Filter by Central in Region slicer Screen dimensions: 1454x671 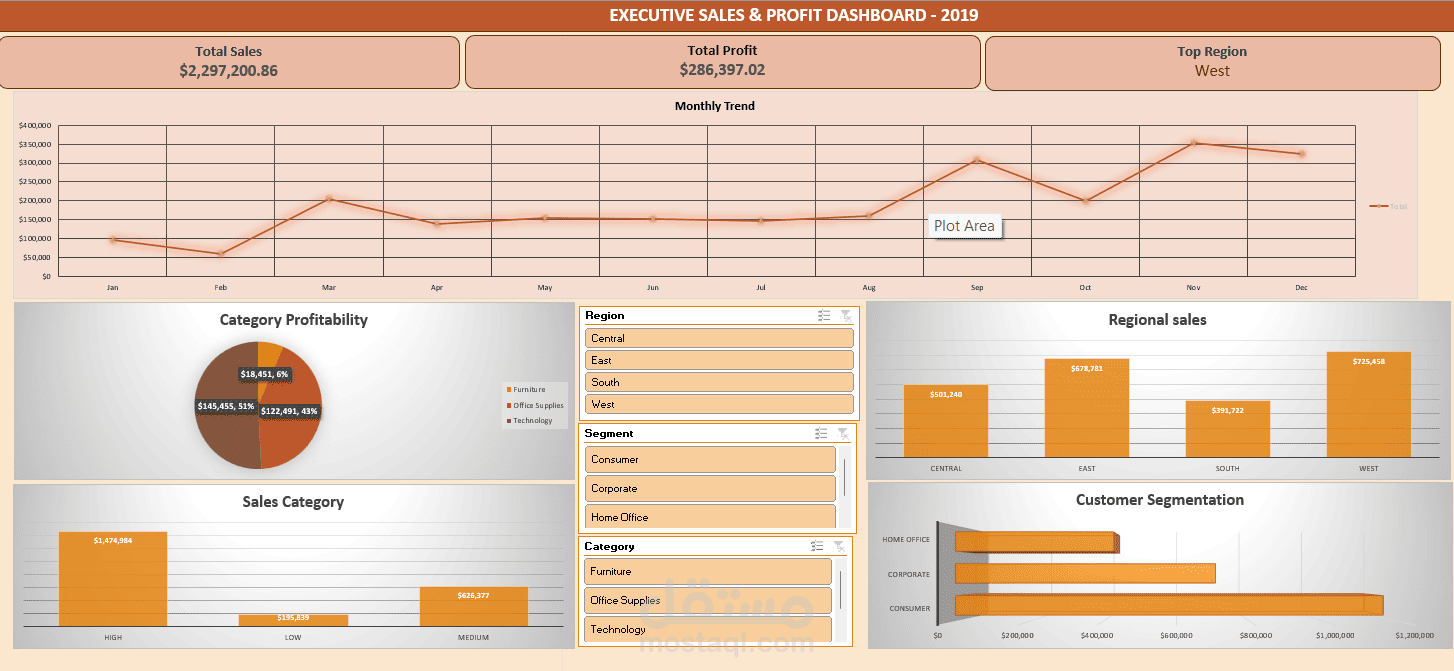pyautogui.click(x=719, y=338)
